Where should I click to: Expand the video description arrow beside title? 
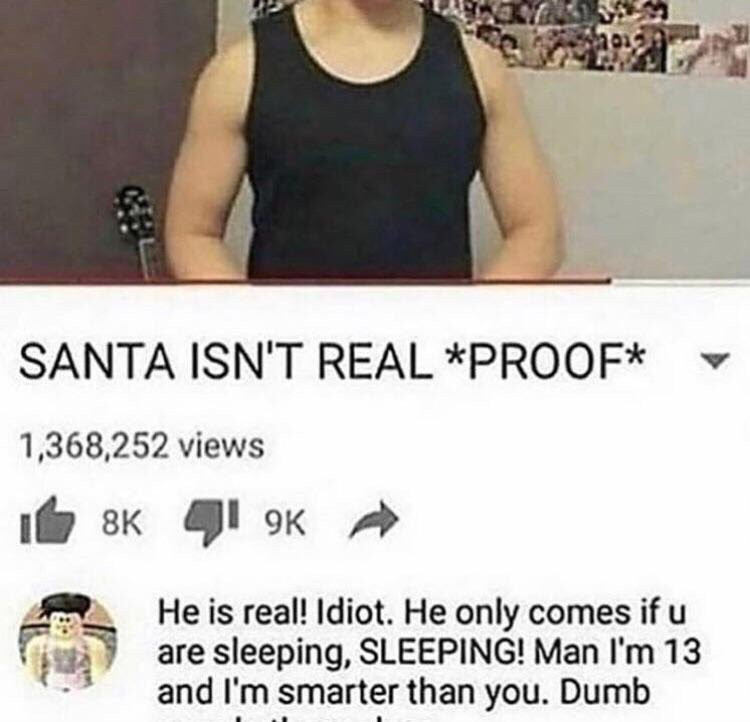[714, 361]
